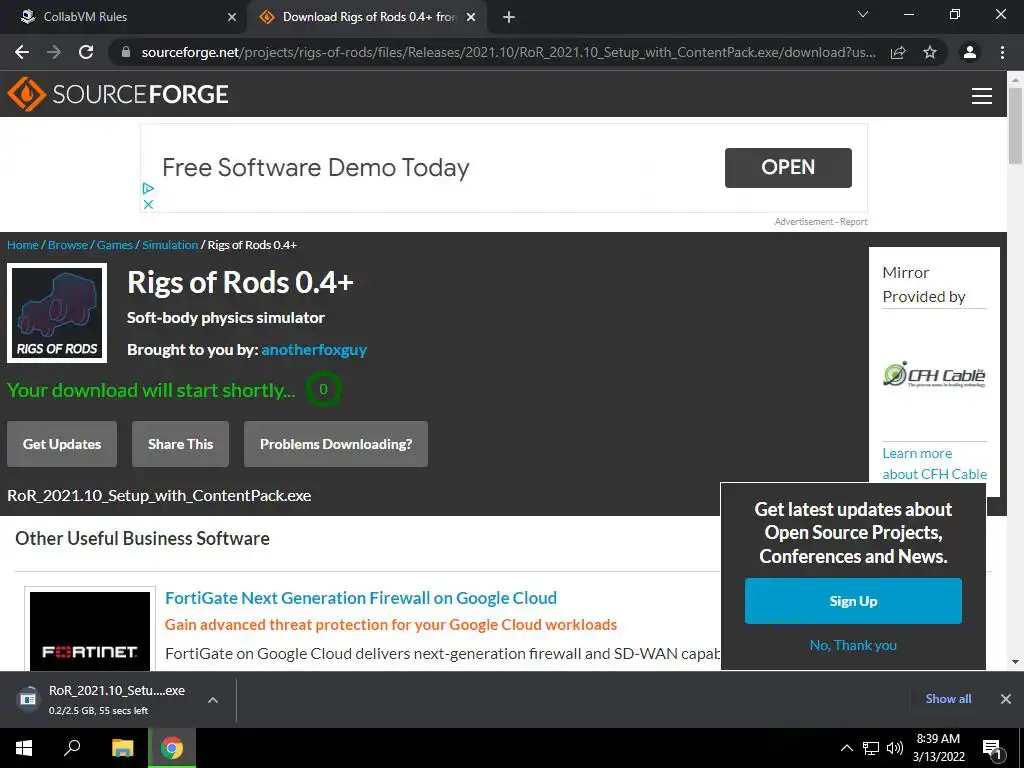Click the Share This button

tap(180, 444)
